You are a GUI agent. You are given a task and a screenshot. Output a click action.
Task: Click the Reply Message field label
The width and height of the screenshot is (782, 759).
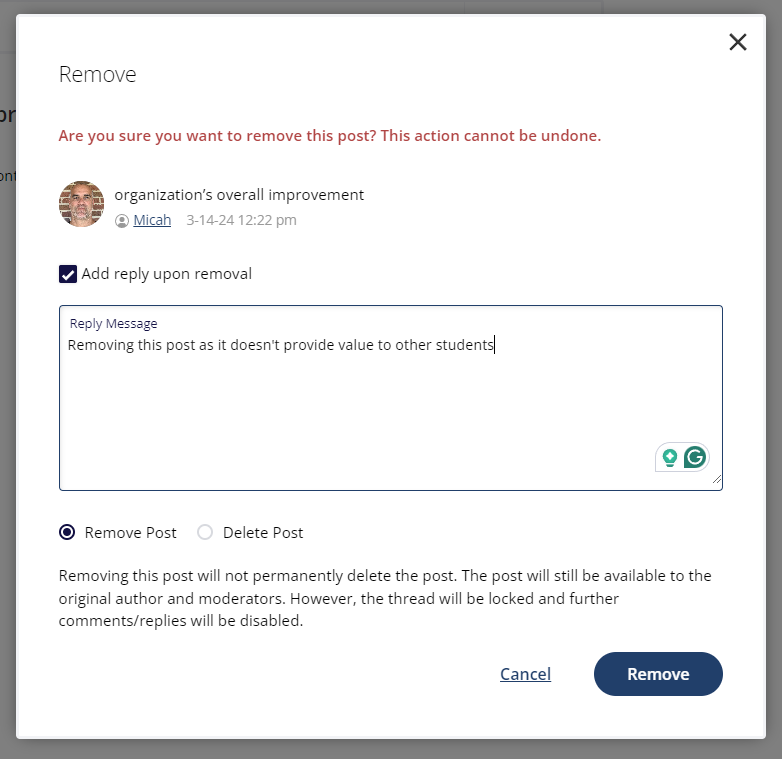pyautogui.click(x=113, y=324)
